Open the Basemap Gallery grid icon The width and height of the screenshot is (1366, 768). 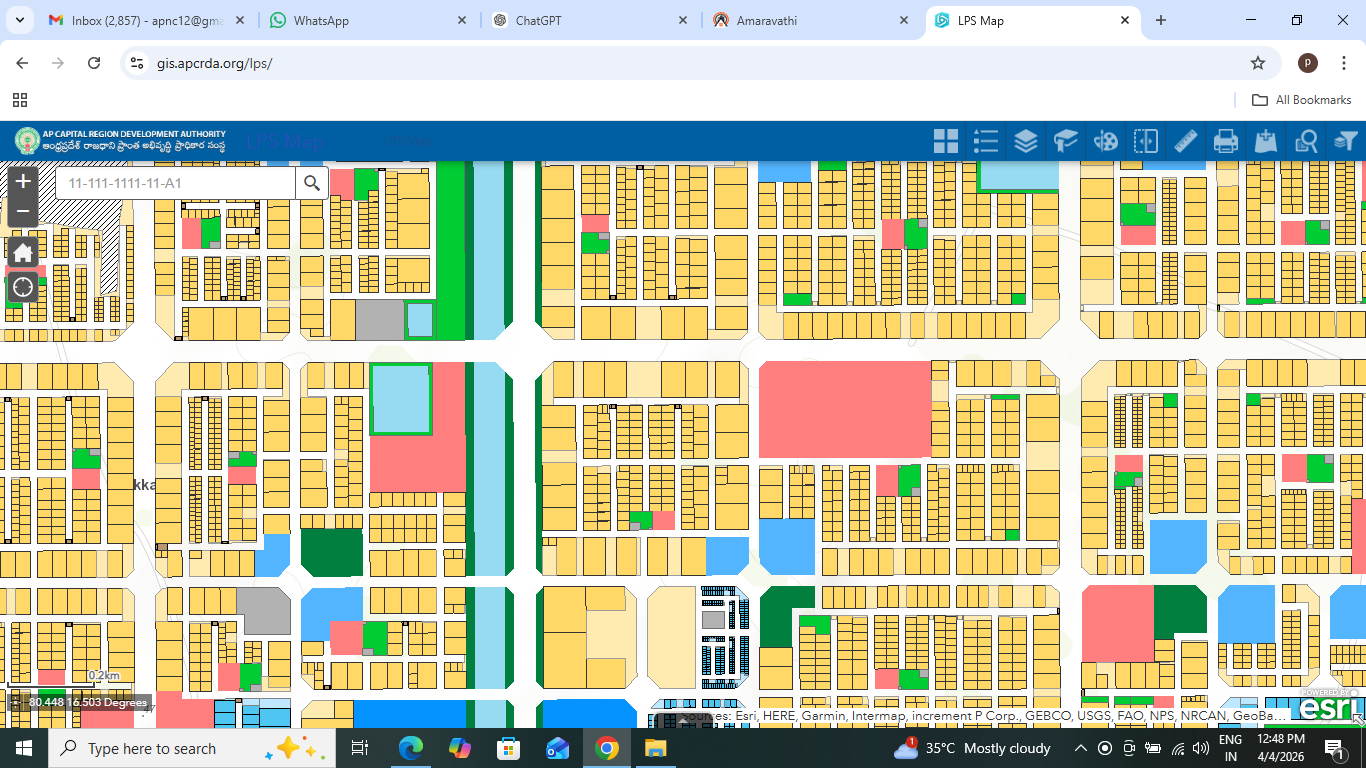(945, 141)
